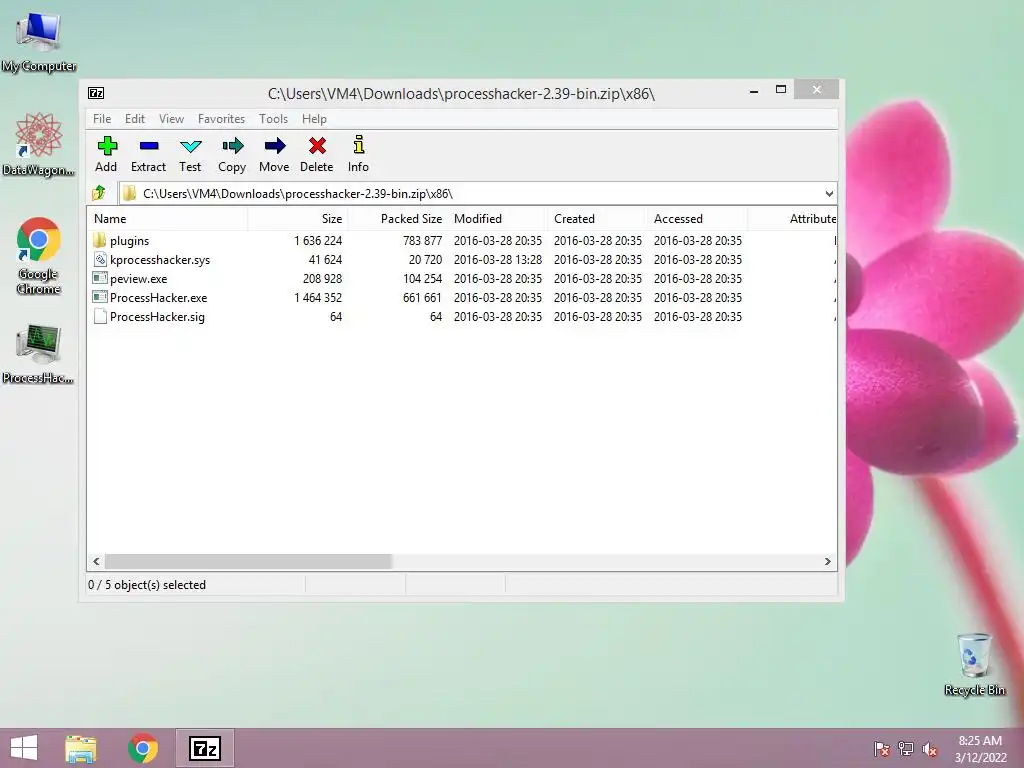
Task: Select the plugins folder icon
Action: (x=99, y=240)
